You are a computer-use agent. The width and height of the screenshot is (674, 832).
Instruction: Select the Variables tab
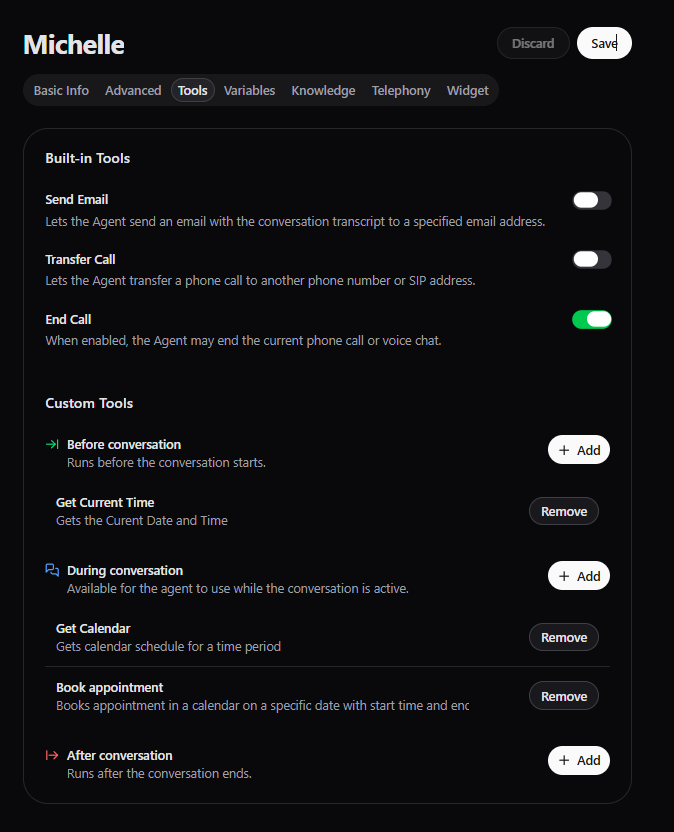click(249, 90)
